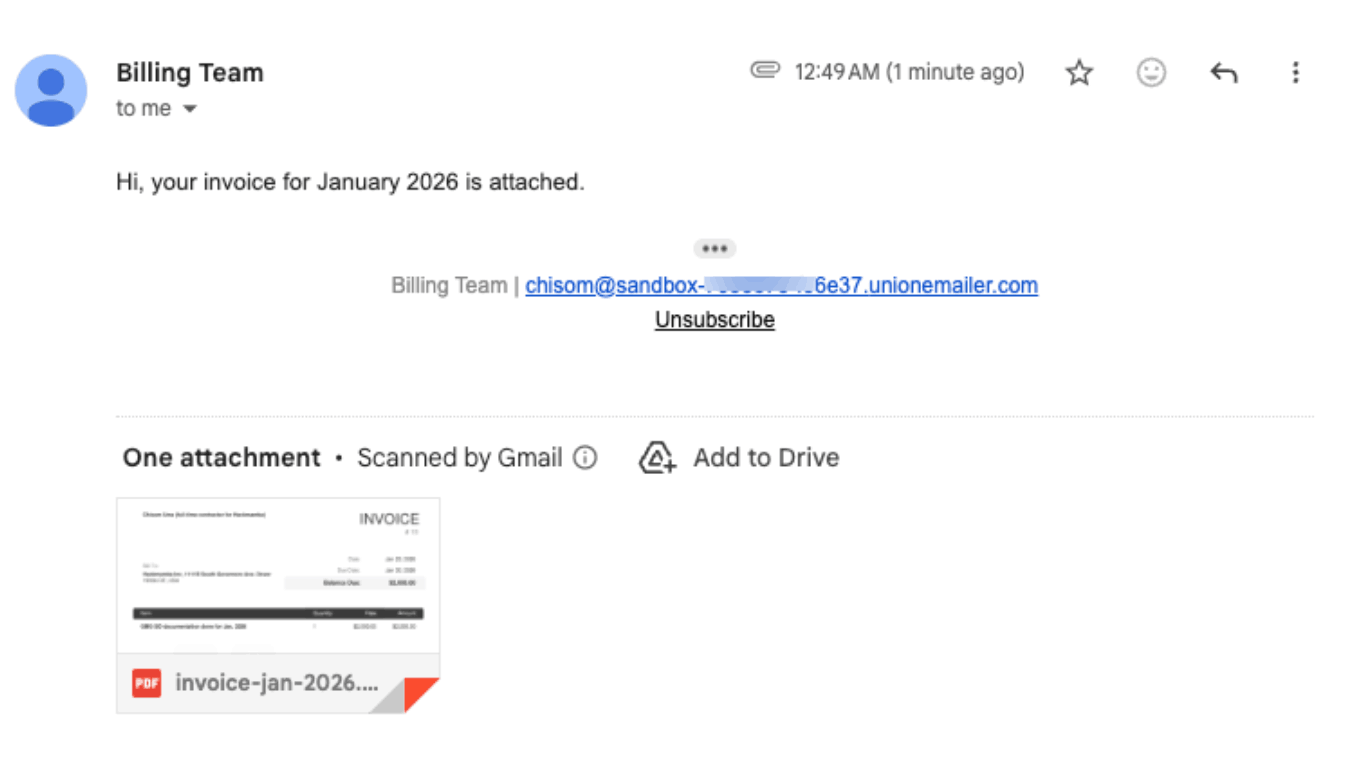Click the sender's profile avatar

click(50, 90)
